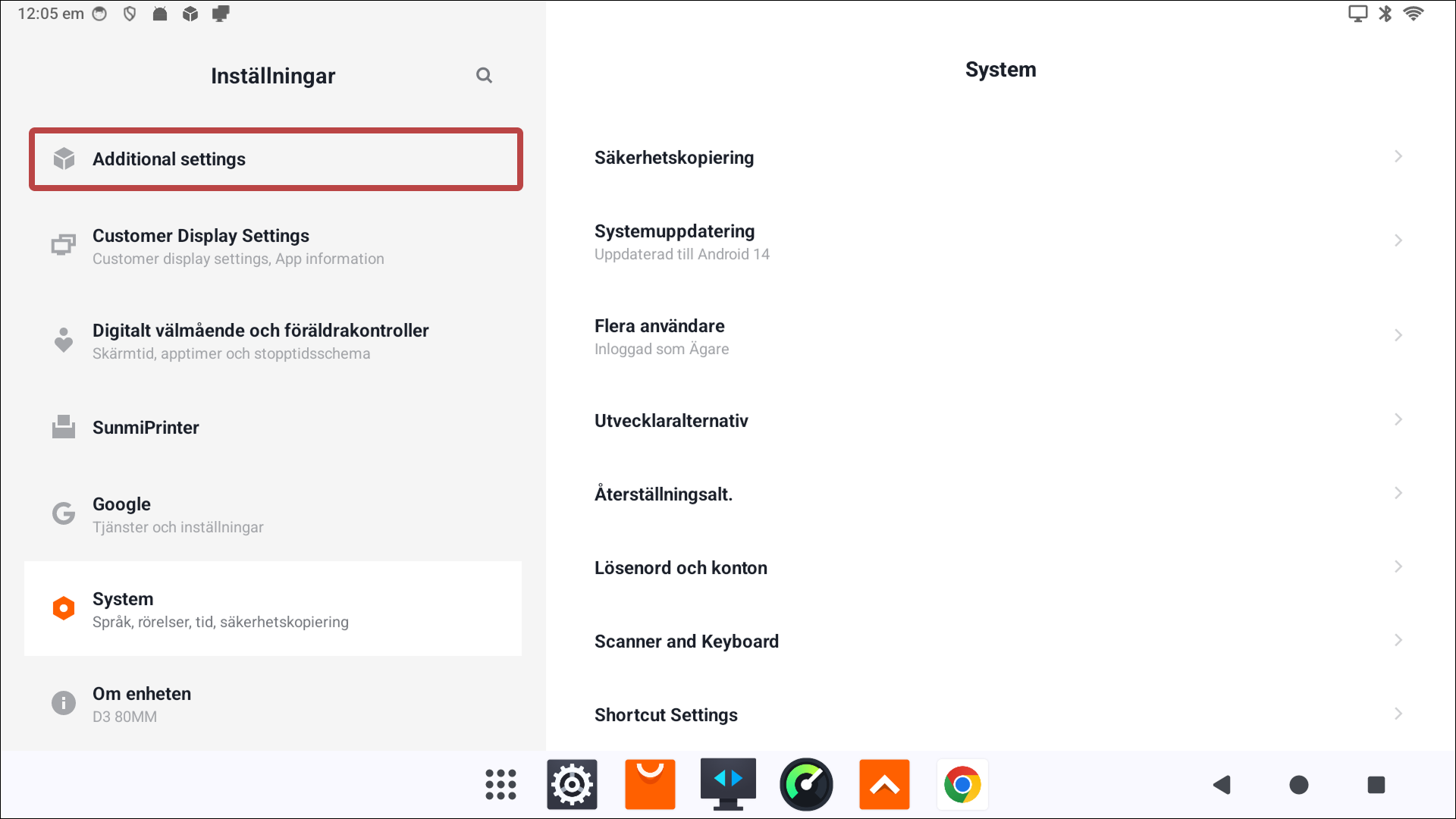Open Om enheten device info
The width and height of the screenshot is (1456, 819).
[x=273, y=704]
